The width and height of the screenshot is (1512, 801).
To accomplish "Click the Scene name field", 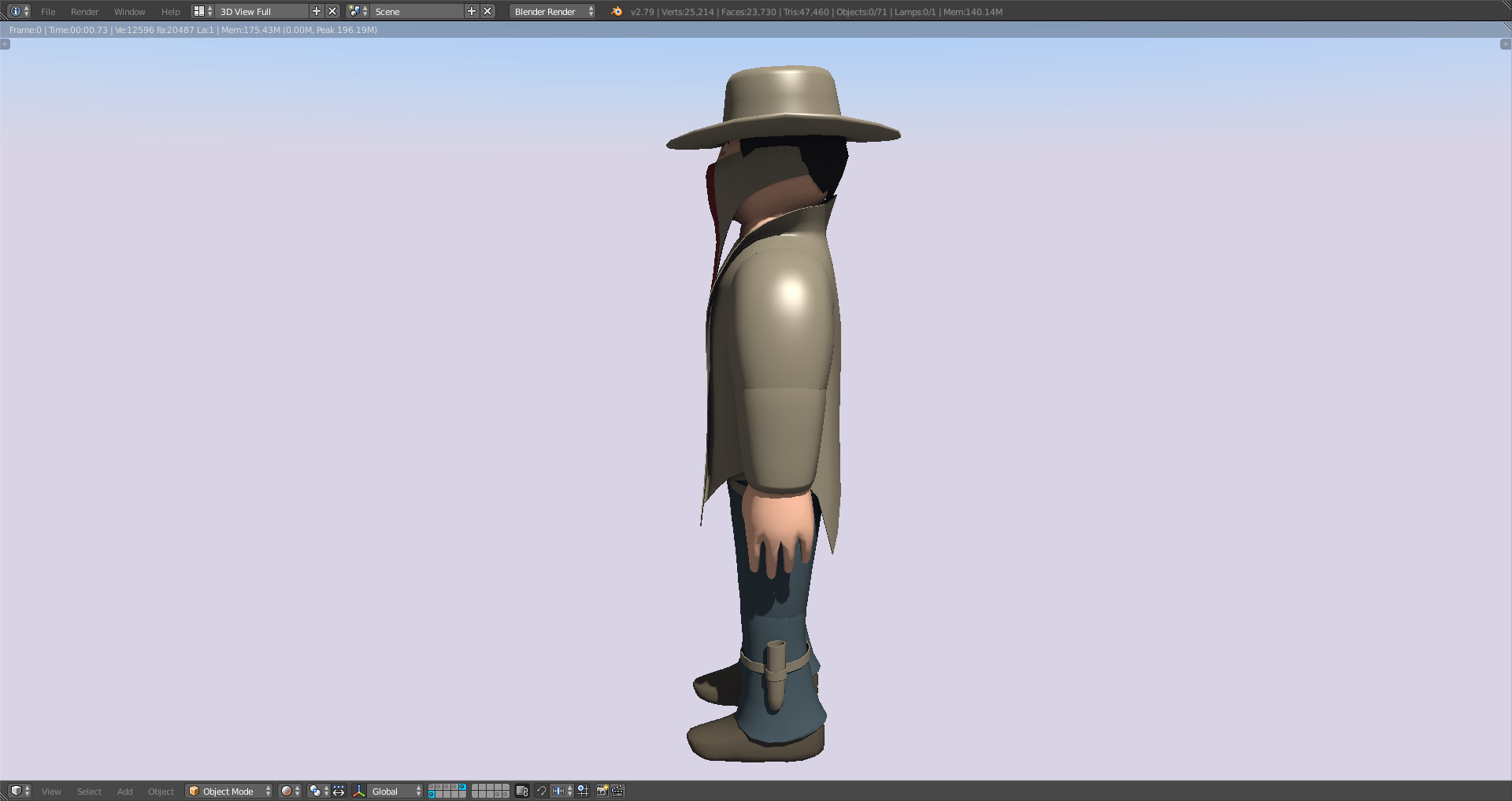I will point(416,11).
